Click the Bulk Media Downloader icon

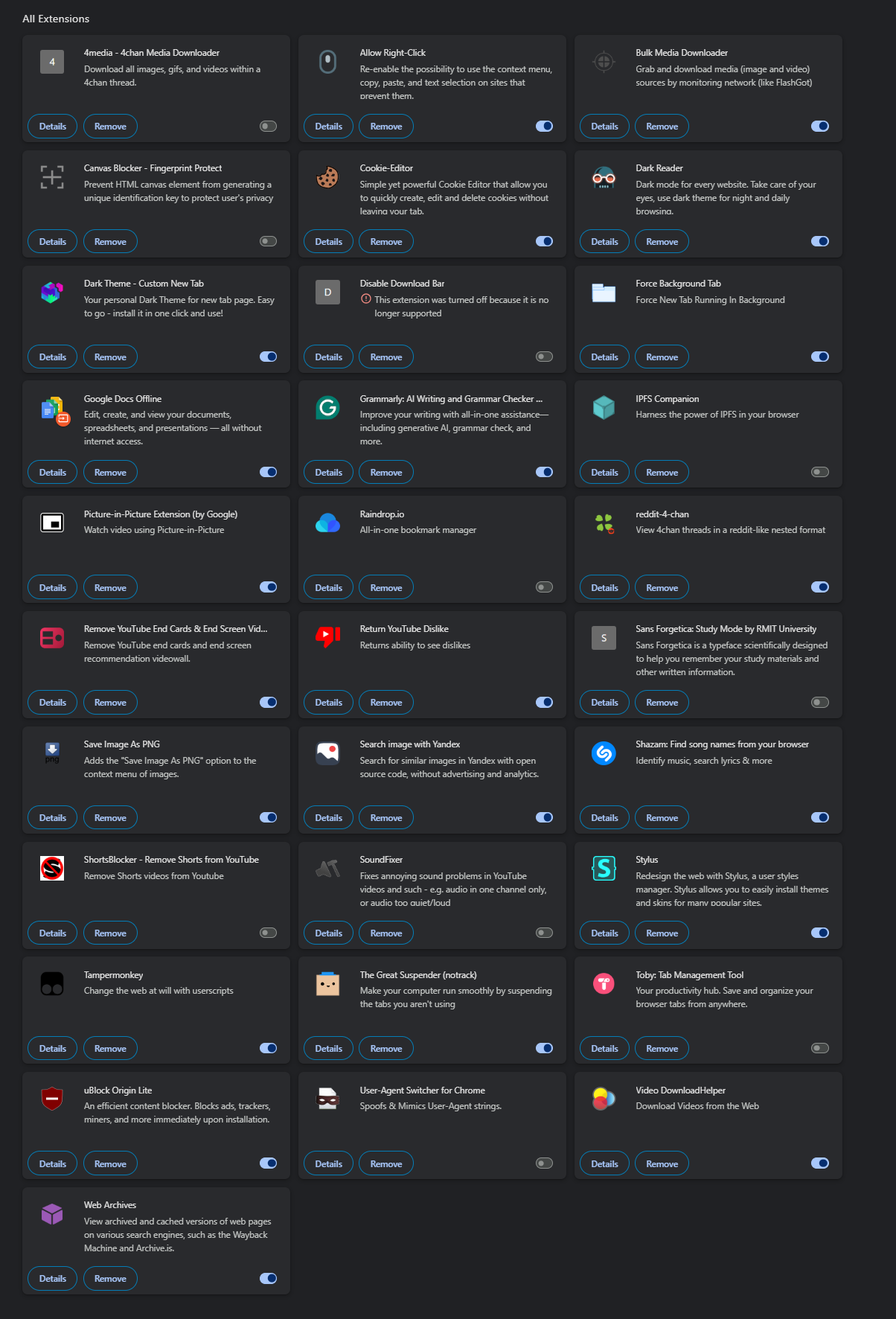[x=604, y=62]
